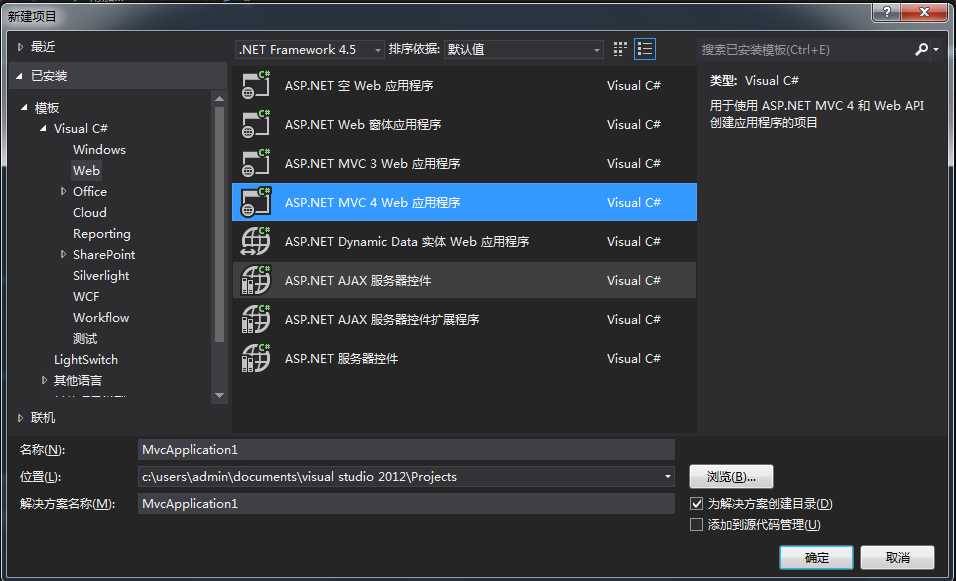Click the search magnifier icon
This screenshot has height=581, width=956.
point(921,49)
